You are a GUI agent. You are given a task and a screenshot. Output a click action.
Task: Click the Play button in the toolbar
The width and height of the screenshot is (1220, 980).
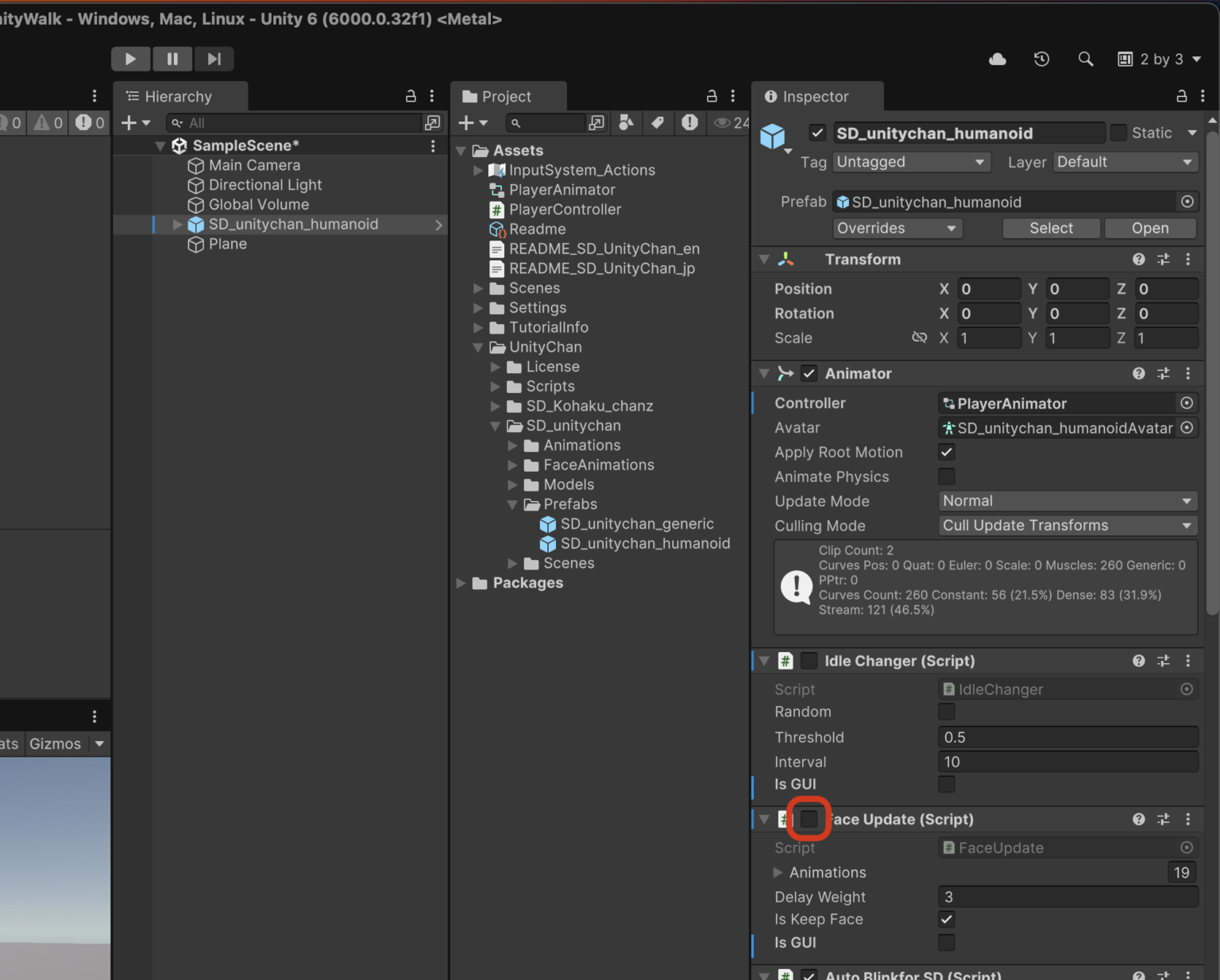[130, 59]
